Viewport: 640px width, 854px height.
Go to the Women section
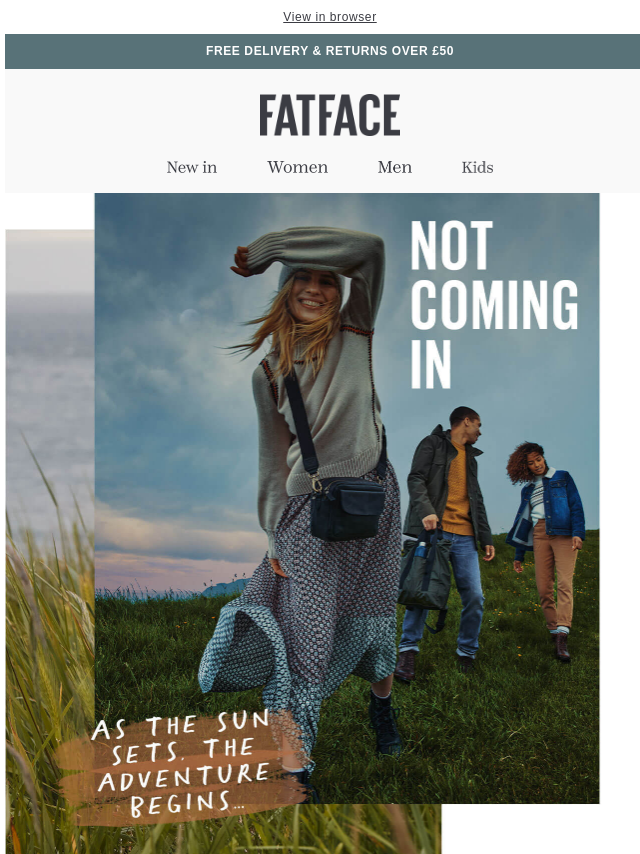[x=297, y=167]
